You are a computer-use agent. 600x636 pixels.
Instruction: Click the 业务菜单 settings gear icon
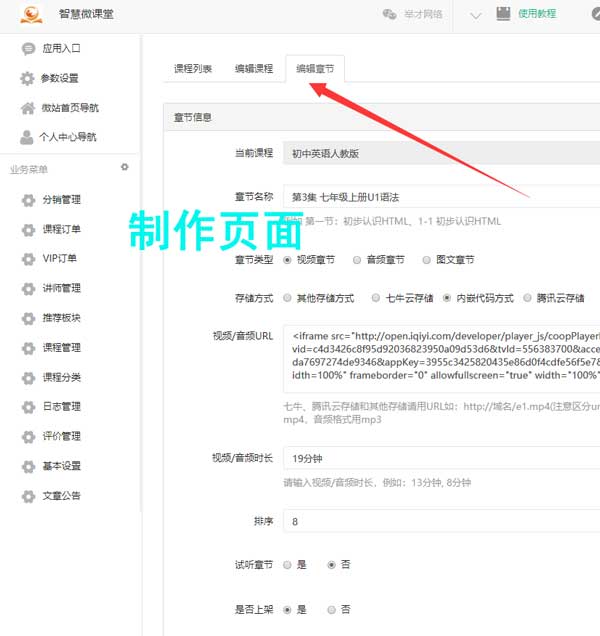pyautogui.click(x=125, y=167)
